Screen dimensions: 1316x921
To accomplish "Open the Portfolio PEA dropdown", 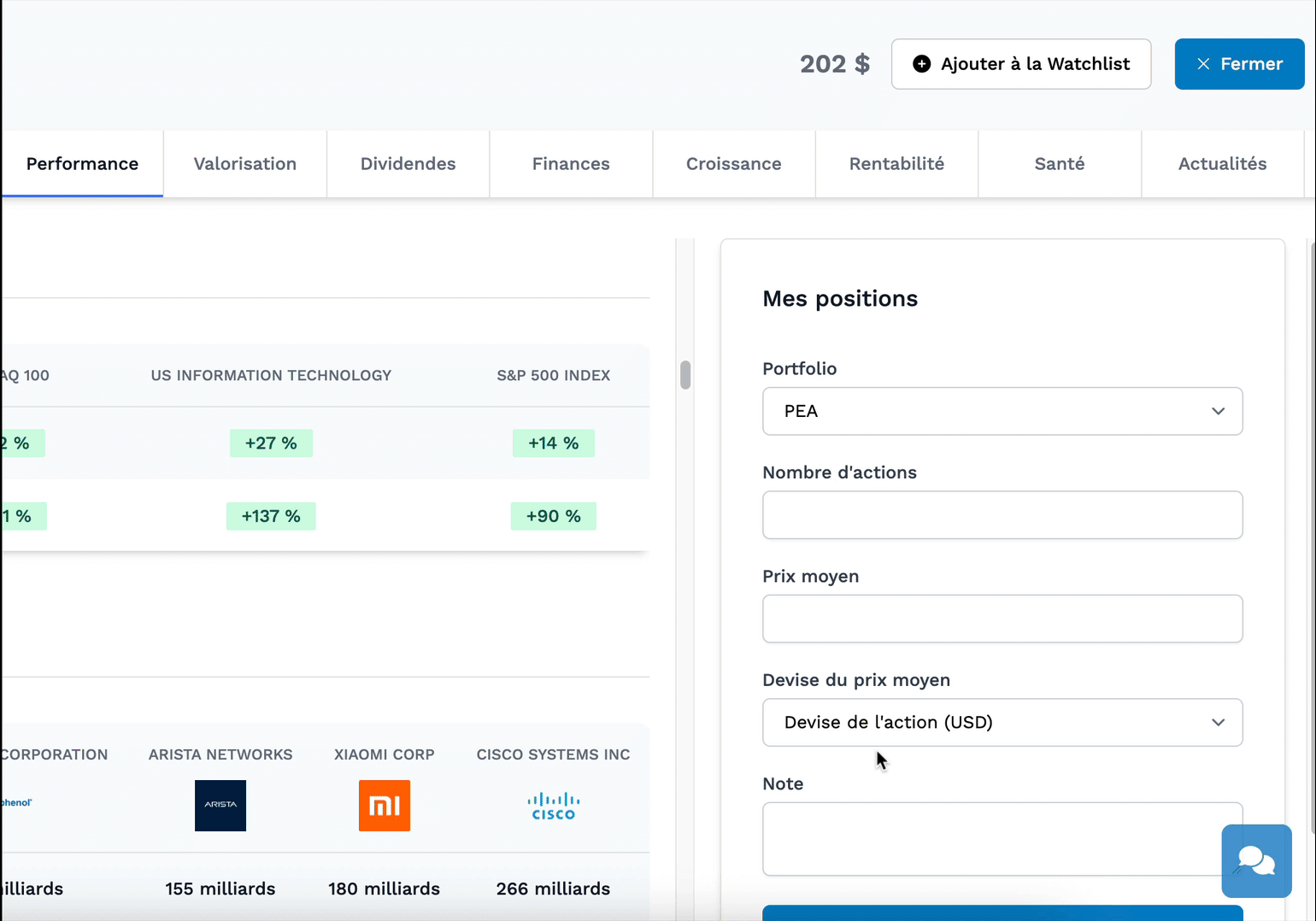I will (1002, 411).
